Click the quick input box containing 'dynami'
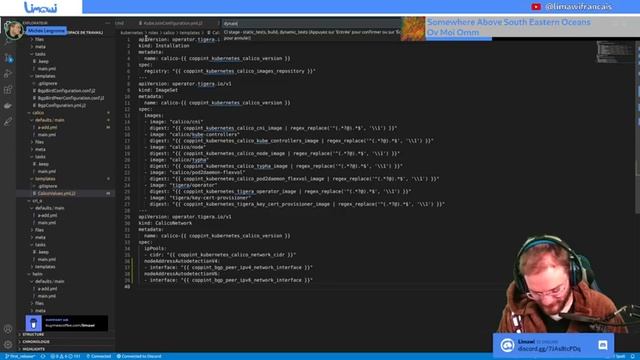 pos(312,24)
